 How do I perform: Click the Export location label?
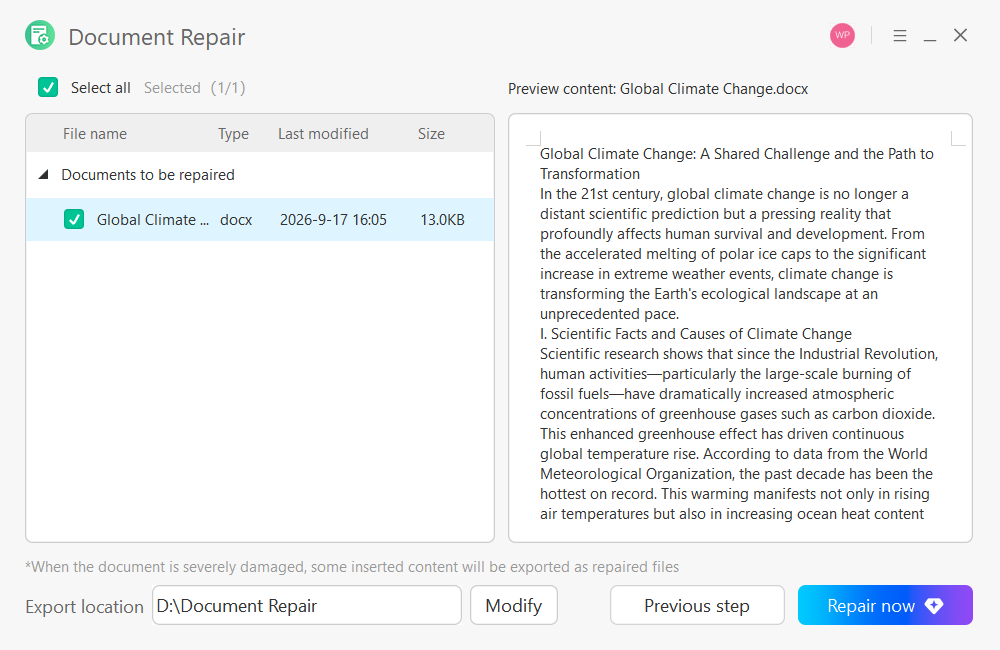pyautogui.click(x=84, y=607)
